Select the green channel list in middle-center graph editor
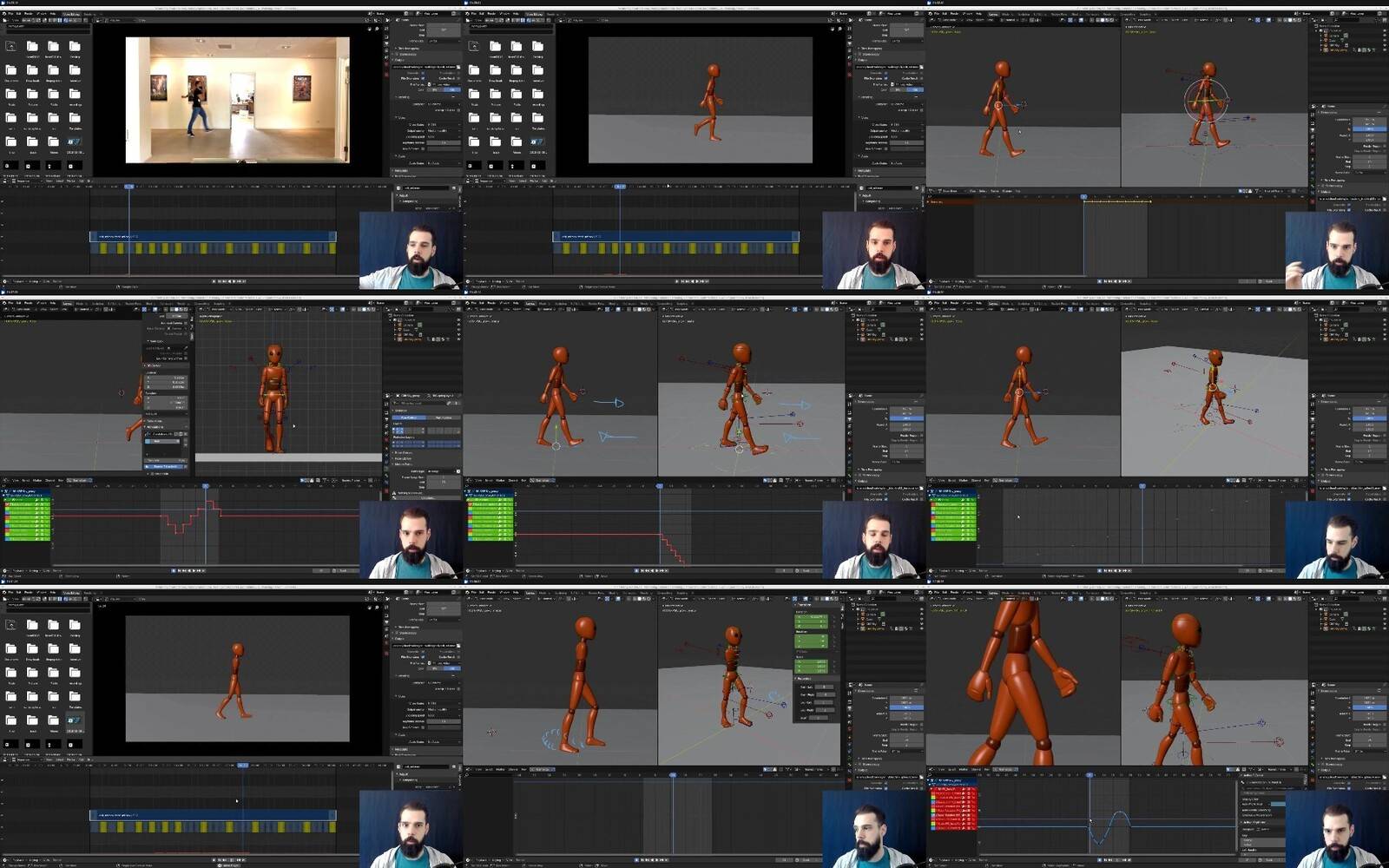 tap(490, 519)
